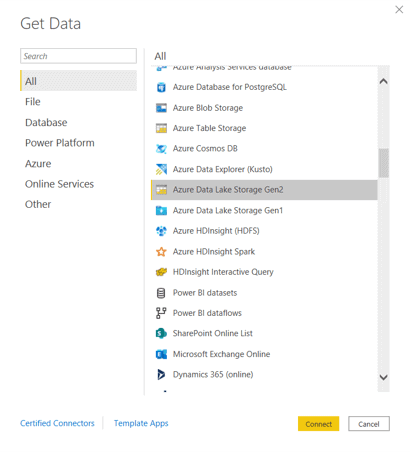Image resolution: width=410 pixels, height=452 pixels.
Task: Click the HDInsight Interactive Query icon
Action: point(161,272)
